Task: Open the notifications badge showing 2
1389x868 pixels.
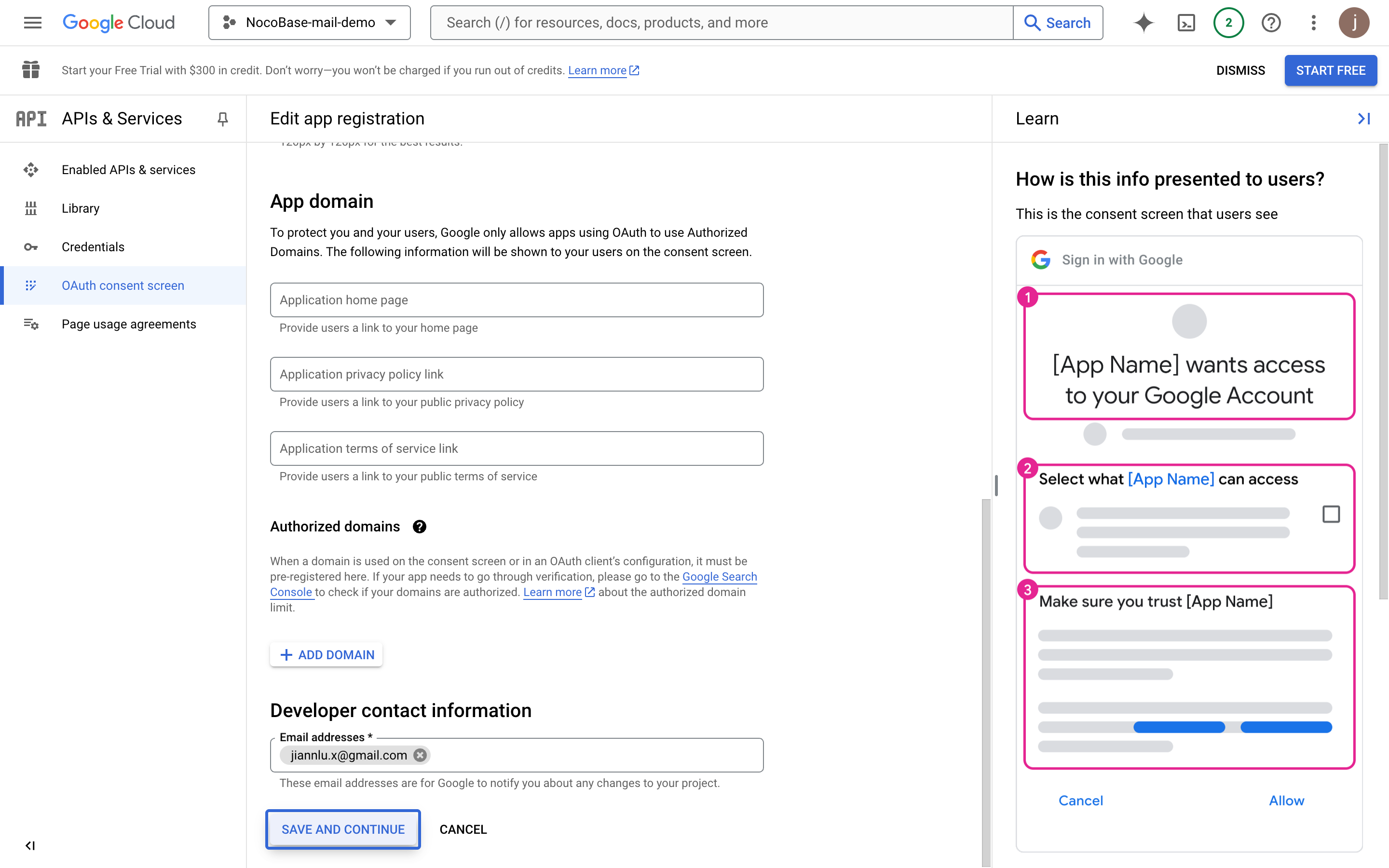Action: pyautogui.click(x=1228, y=23)
